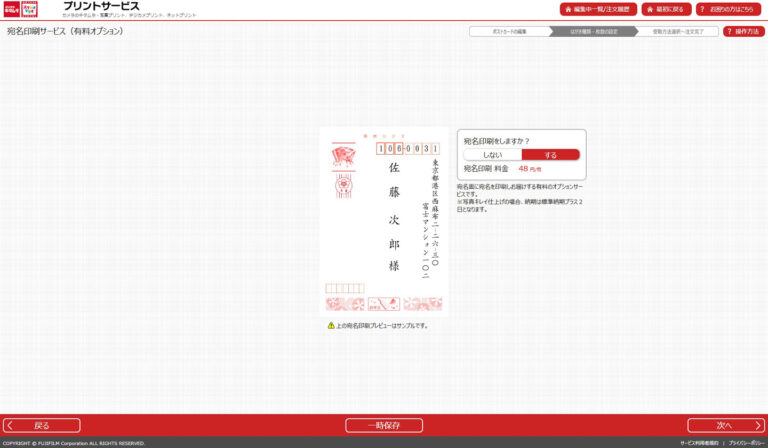
Task: Go to ポストカードの編集 step
Action: (x=508, y=32)
